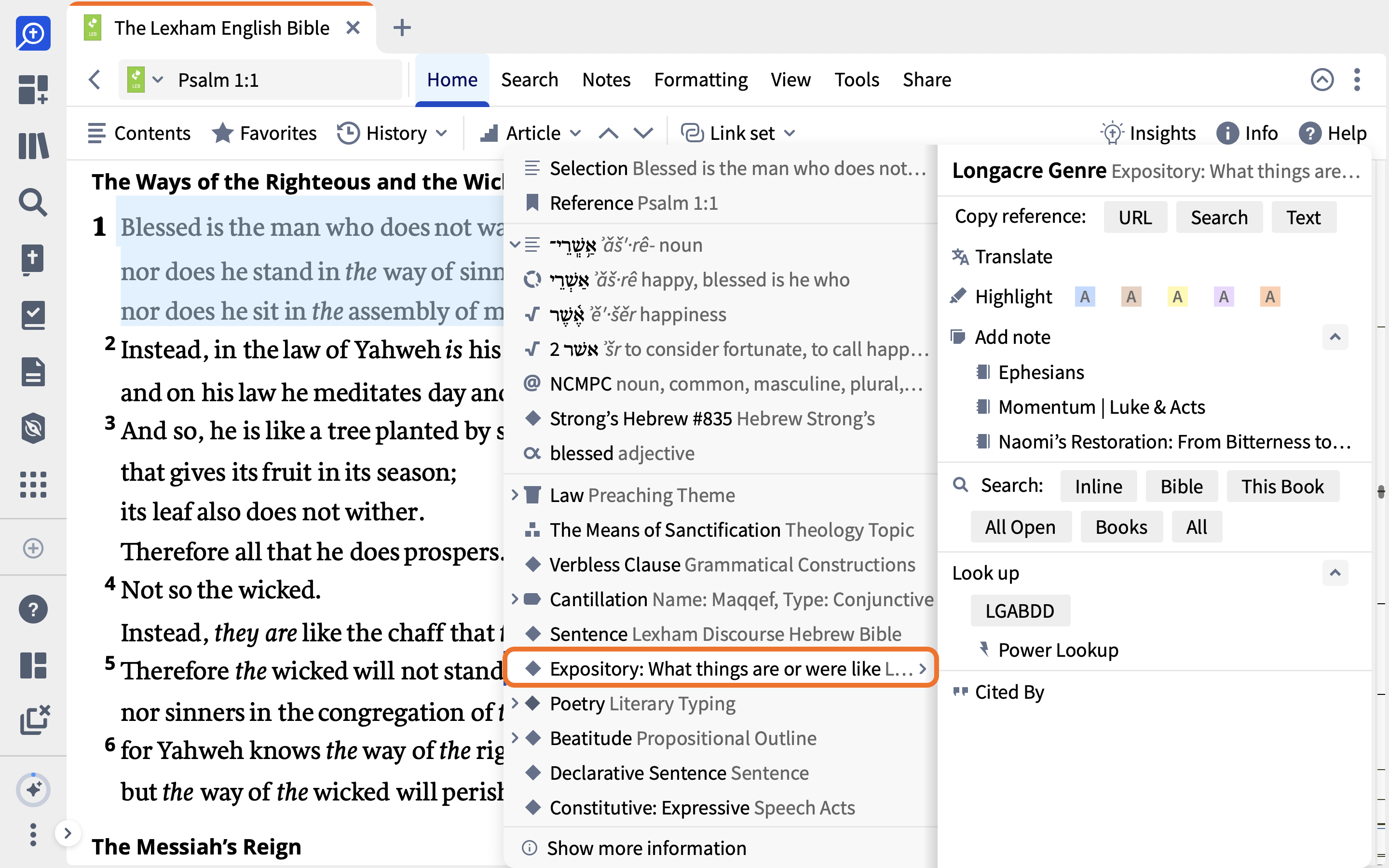Click the panel kebab menu at top right
1389x868 pixels.
[1357, 79]
